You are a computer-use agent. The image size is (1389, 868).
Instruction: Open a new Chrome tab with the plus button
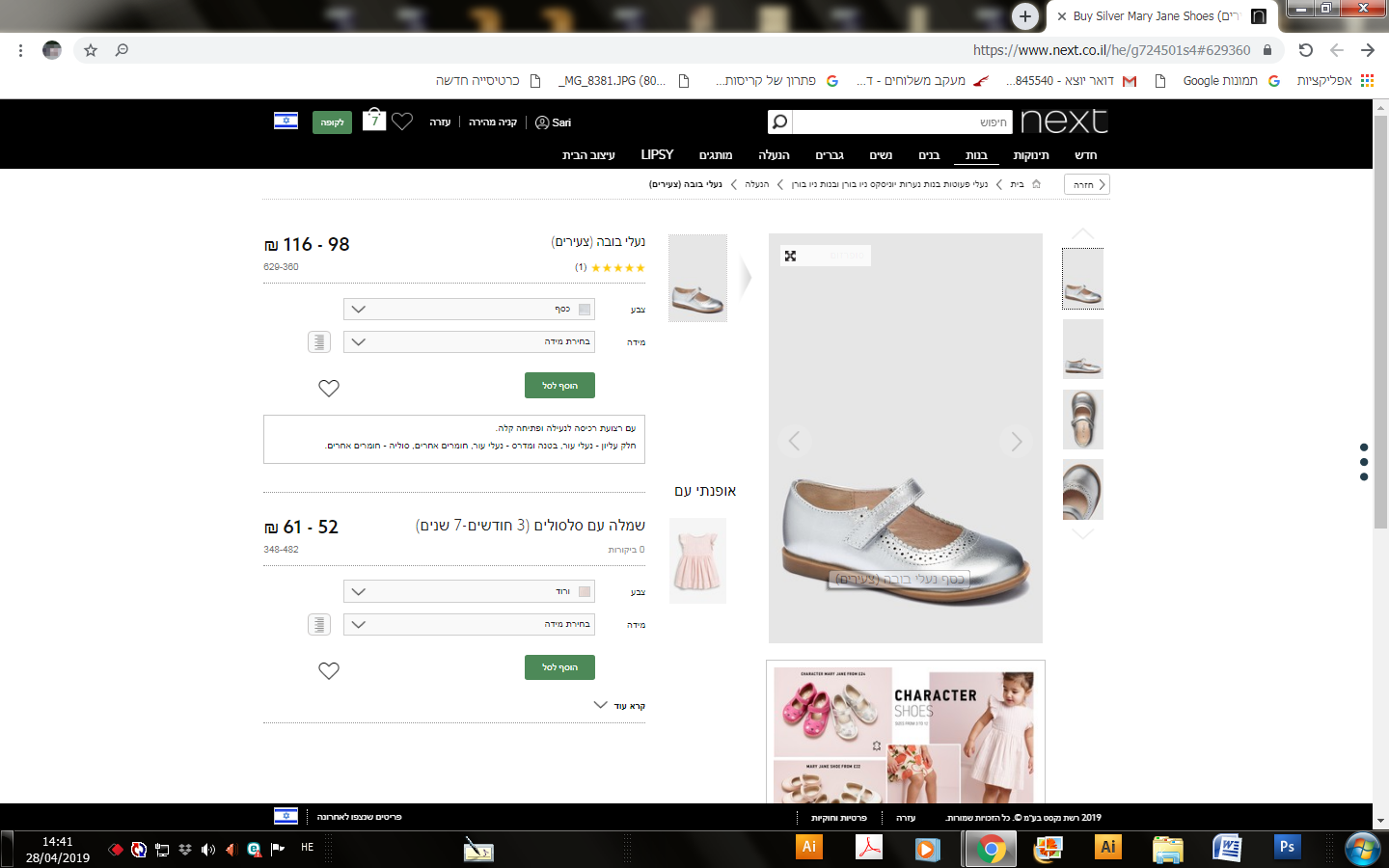(1025, 15)
